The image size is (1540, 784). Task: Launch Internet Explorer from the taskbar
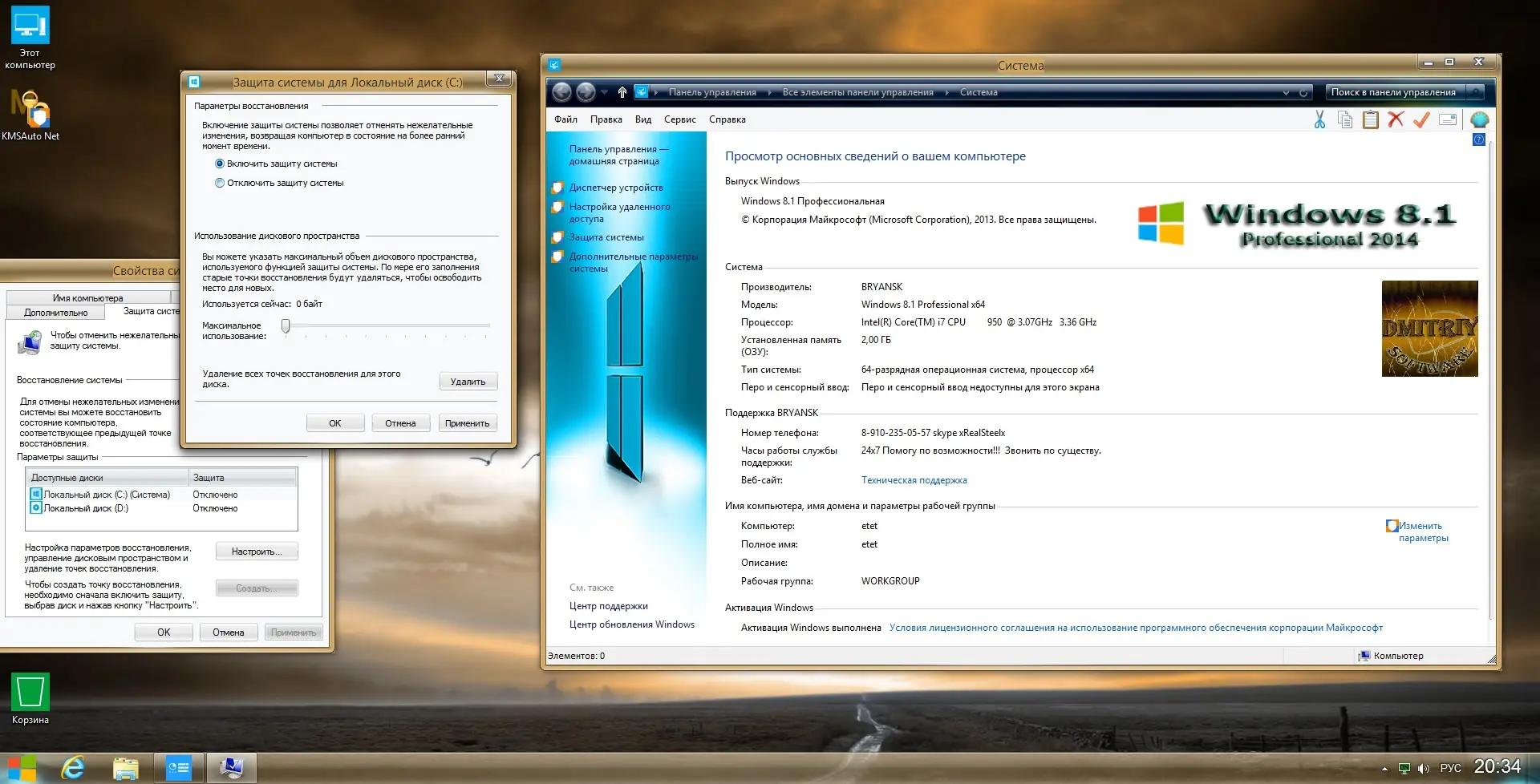coord(73,768)
